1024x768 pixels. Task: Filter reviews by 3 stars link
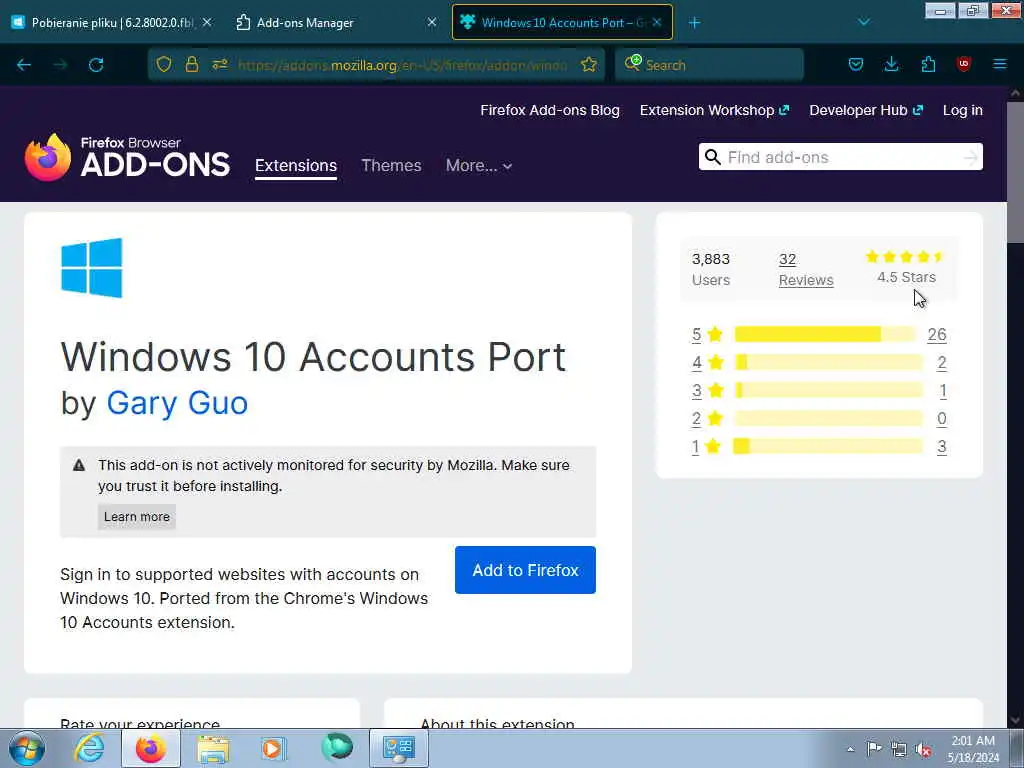(708, 391)
